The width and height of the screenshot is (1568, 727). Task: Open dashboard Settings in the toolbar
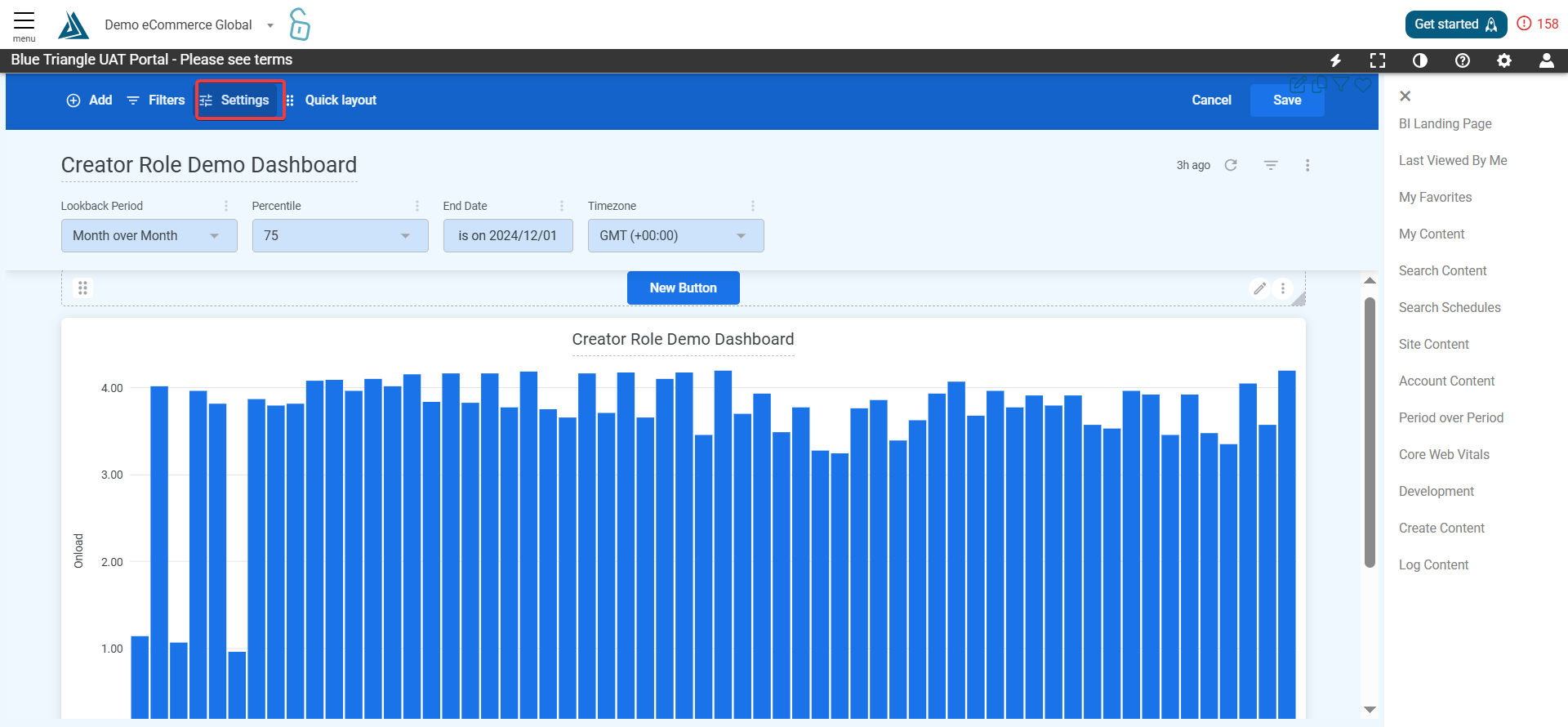pyautogui.click(x=240, y=100)
